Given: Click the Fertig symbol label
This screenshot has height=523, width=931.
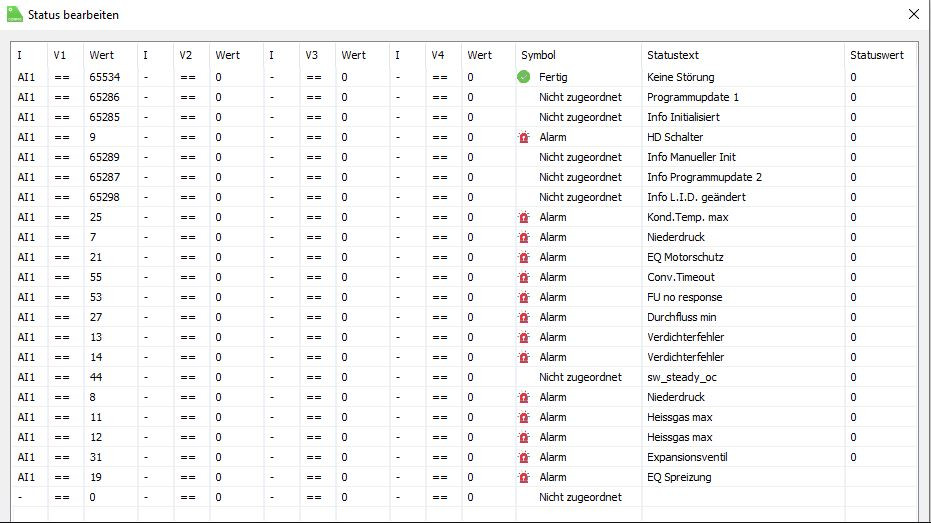Looking at the screenshot, I should point(553,77).
